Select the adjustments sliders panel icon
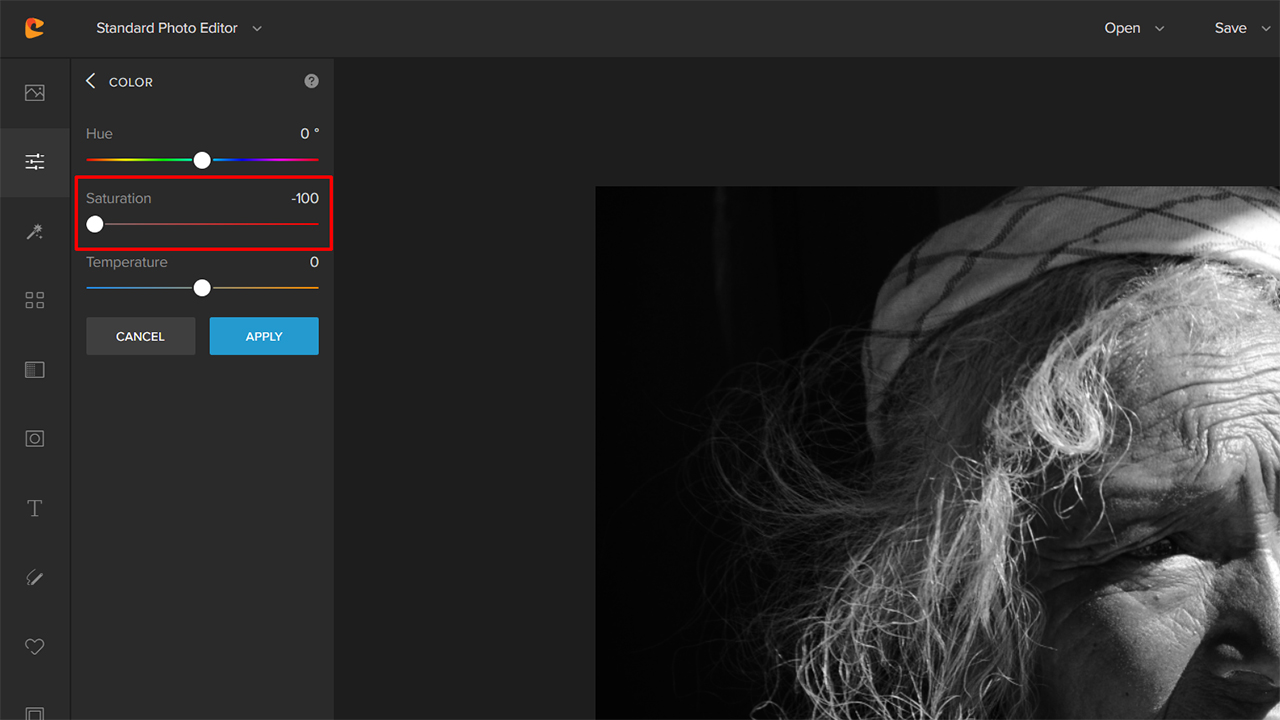 click(34, 161)
